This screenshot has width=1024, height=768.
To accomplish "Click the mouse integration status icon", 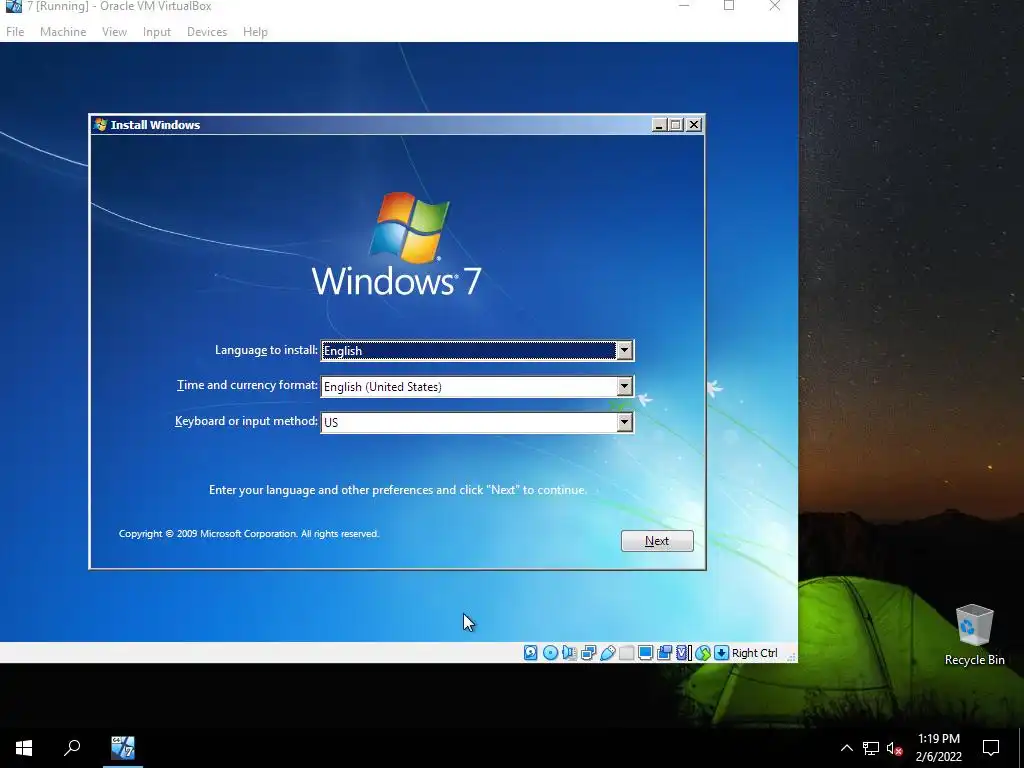I will click(x=703, y=652).
